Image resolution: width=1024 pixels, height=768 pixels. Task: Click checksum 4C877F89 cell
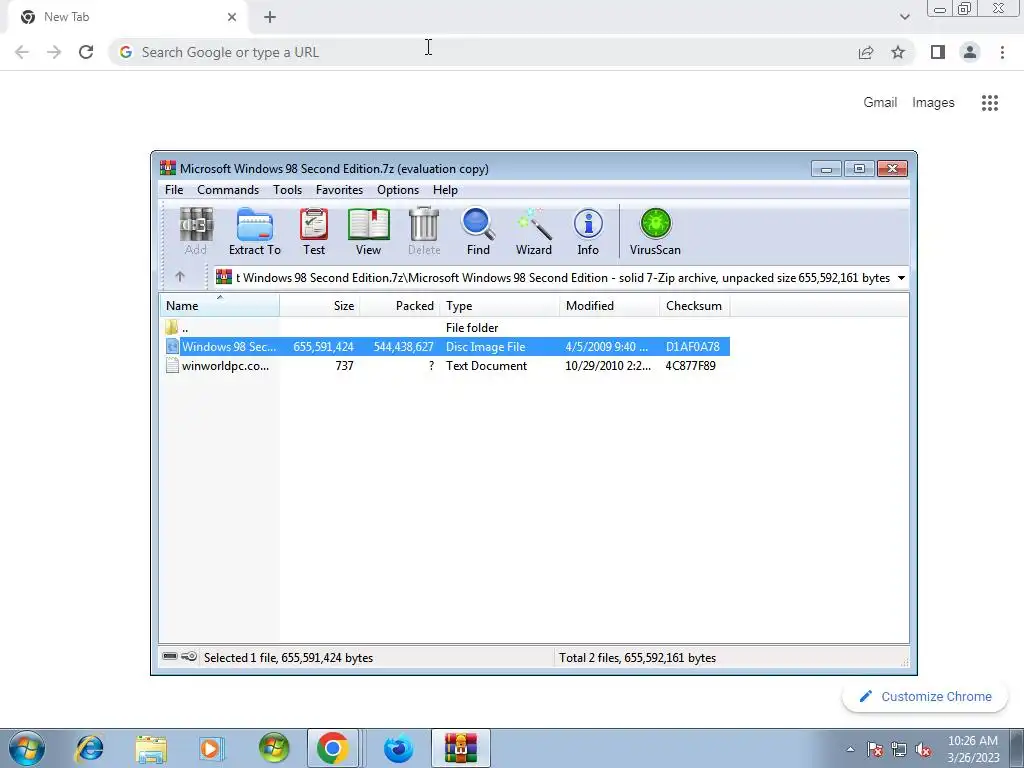(690, 366)
